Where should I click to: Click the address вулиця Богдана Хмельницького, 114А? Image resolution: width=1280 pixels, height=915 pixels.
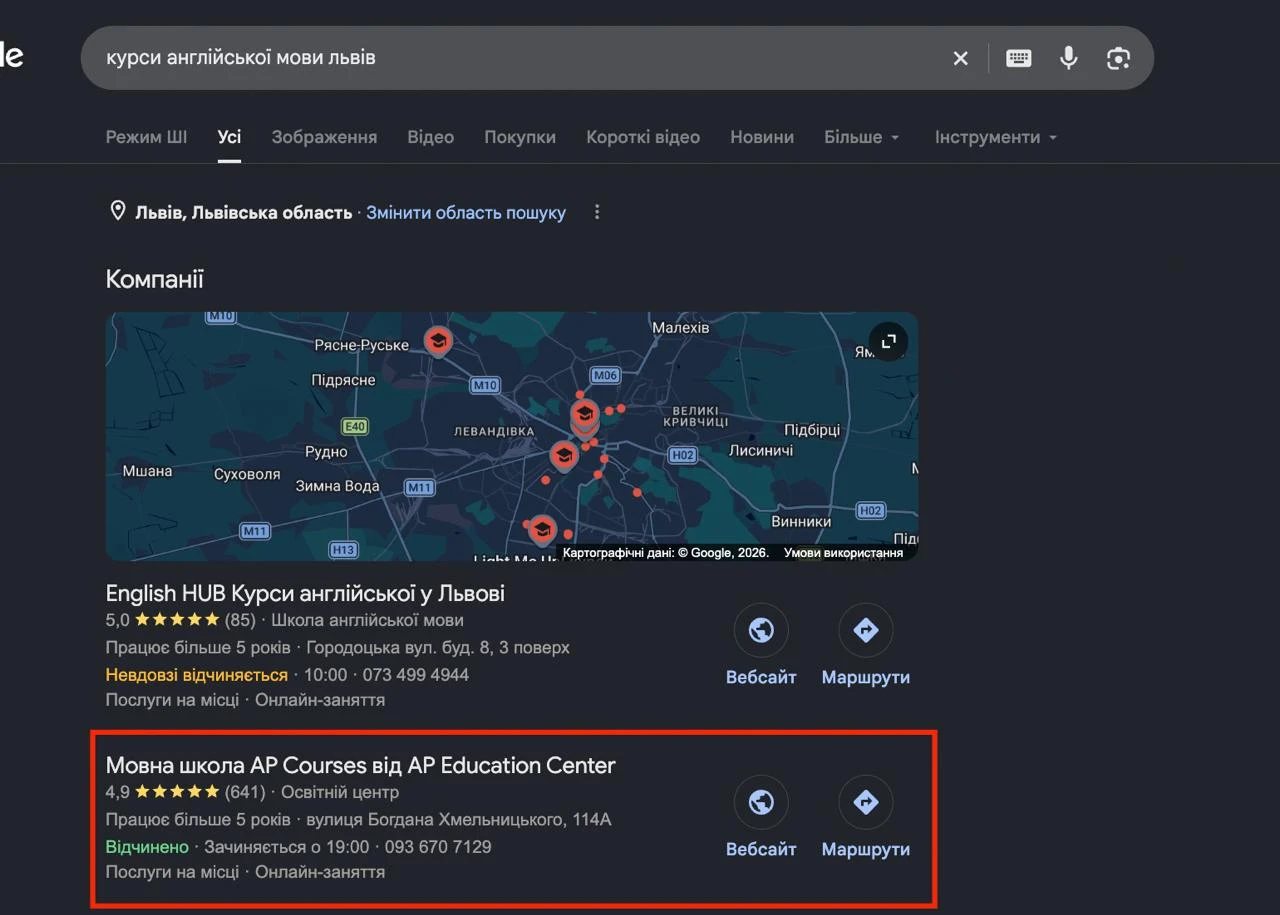coord(459,820)
